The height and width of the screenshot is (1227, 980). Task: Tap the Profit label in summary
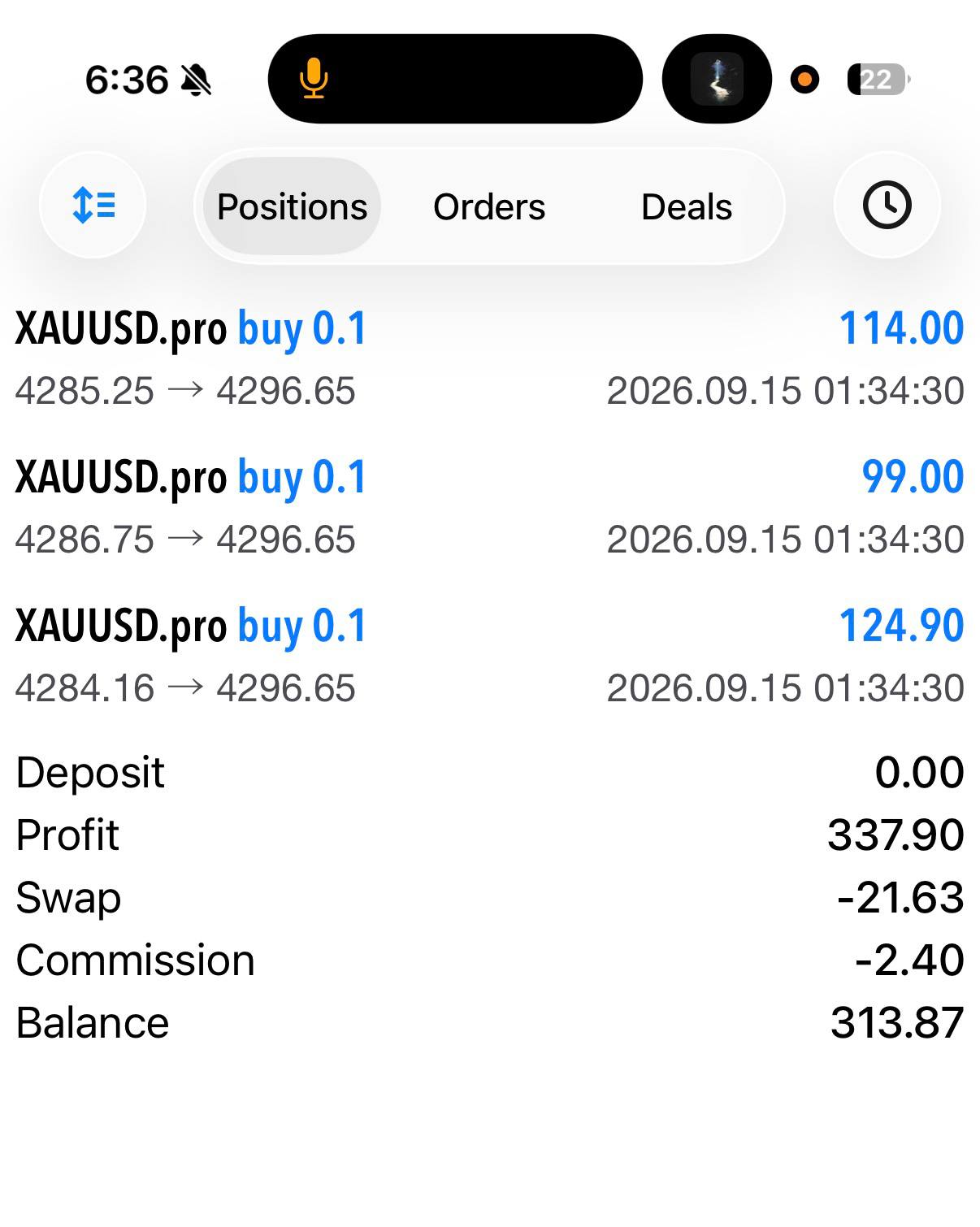(67, 835)
